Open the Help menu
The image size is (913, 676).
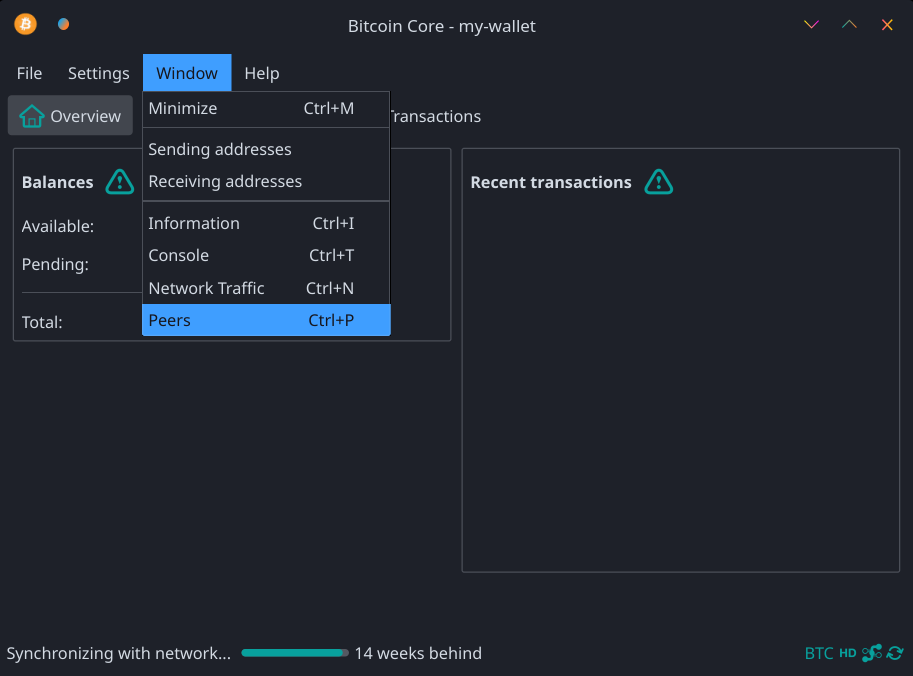click(x=262, y=73)
